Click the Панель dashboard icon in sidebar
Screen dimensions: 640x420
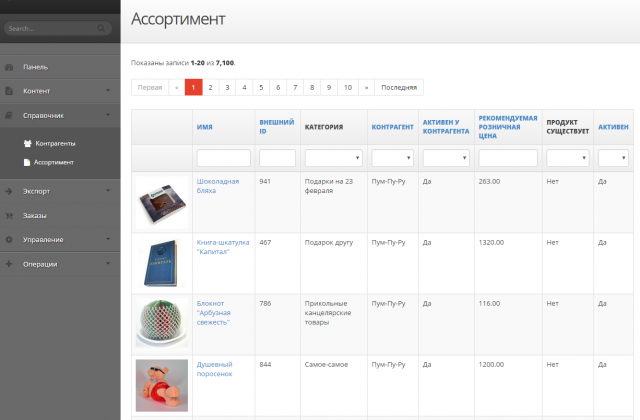[9, 67]
